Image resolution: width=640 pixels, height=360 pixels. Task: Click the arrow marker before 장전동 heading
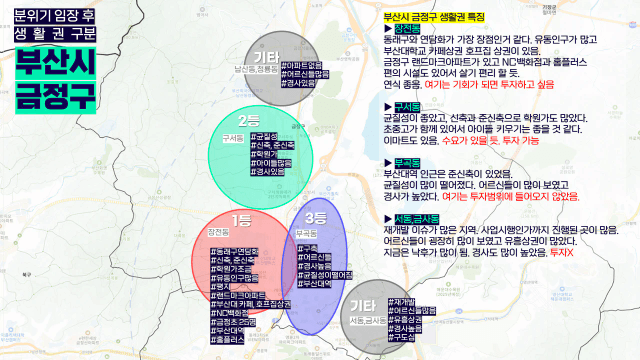(x=388, y=29)
